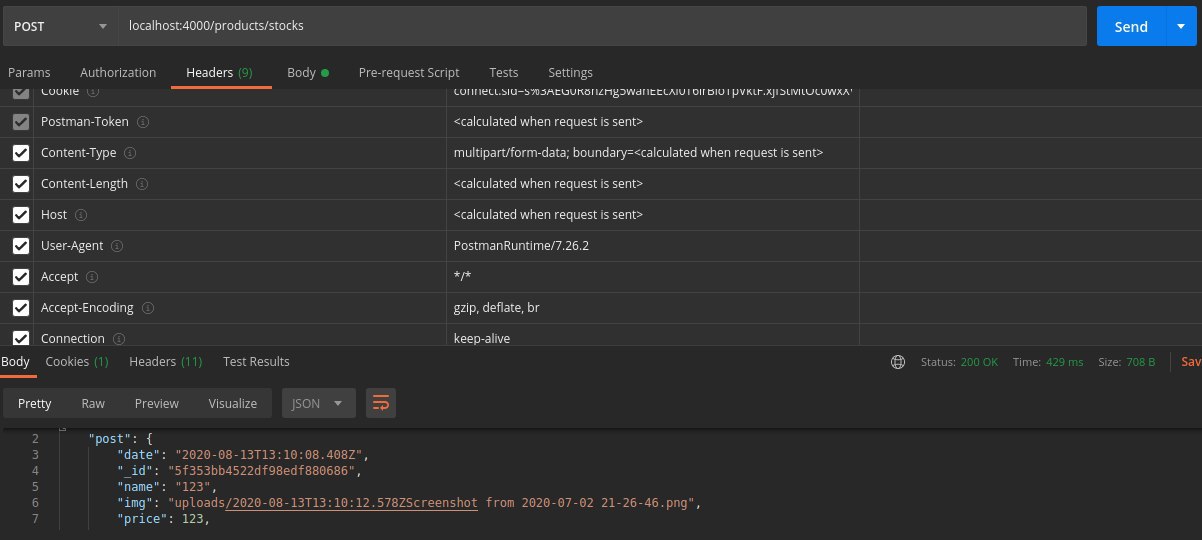Disable the Accept-Encoding header checkbox

point(20,308)
